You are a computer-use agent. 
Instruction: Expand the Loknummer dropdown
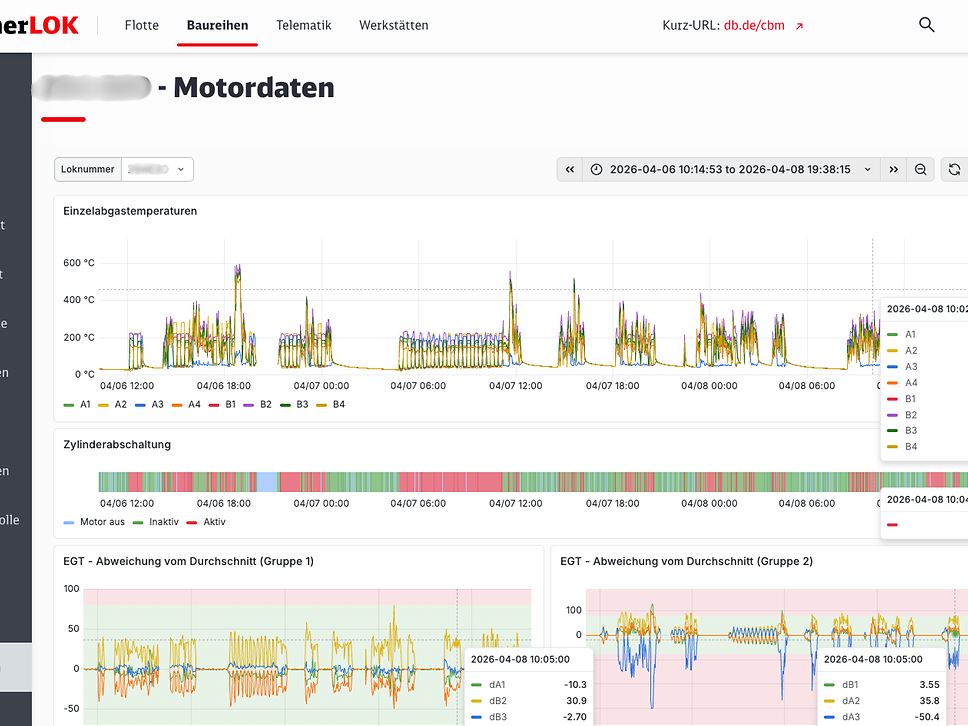coord(157,169)
